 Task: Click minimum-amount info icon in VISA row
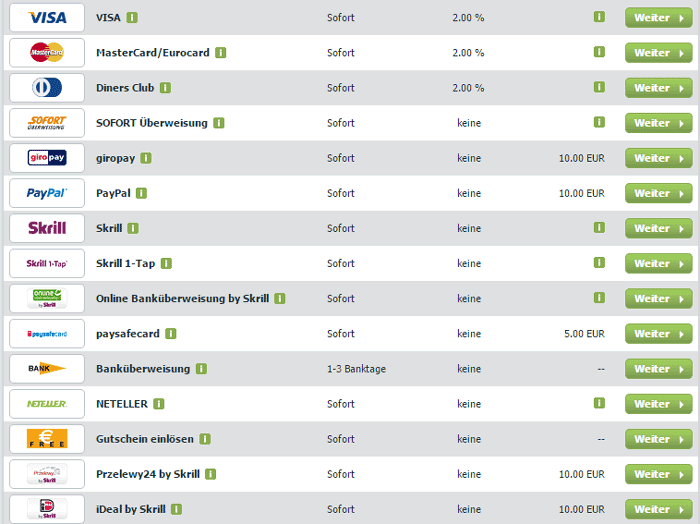click(x=599, y=17)
